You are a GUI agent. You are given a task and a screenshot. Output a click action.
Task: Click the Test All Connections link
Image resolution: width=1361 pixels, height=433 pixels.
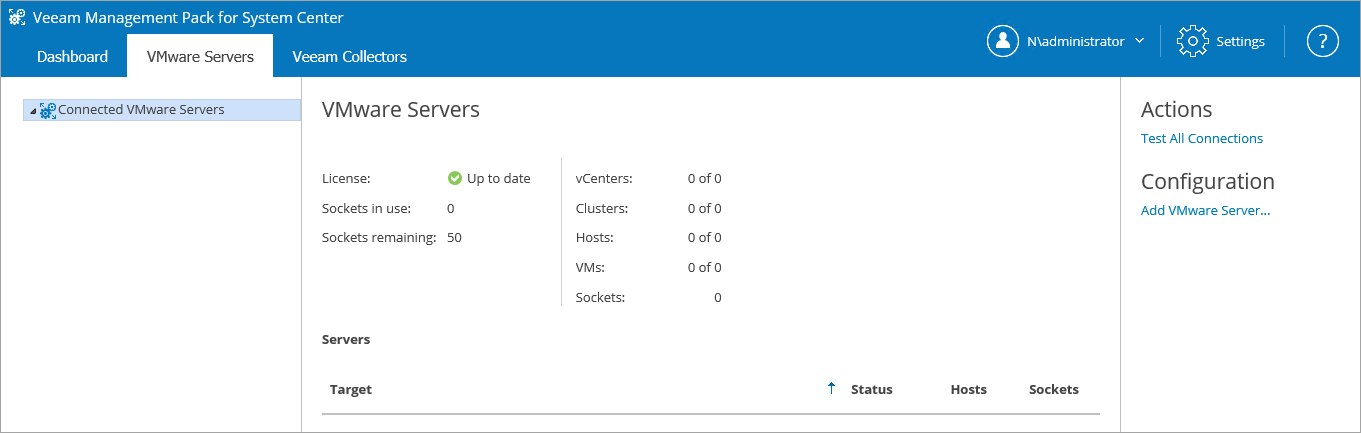(1202, 139)
